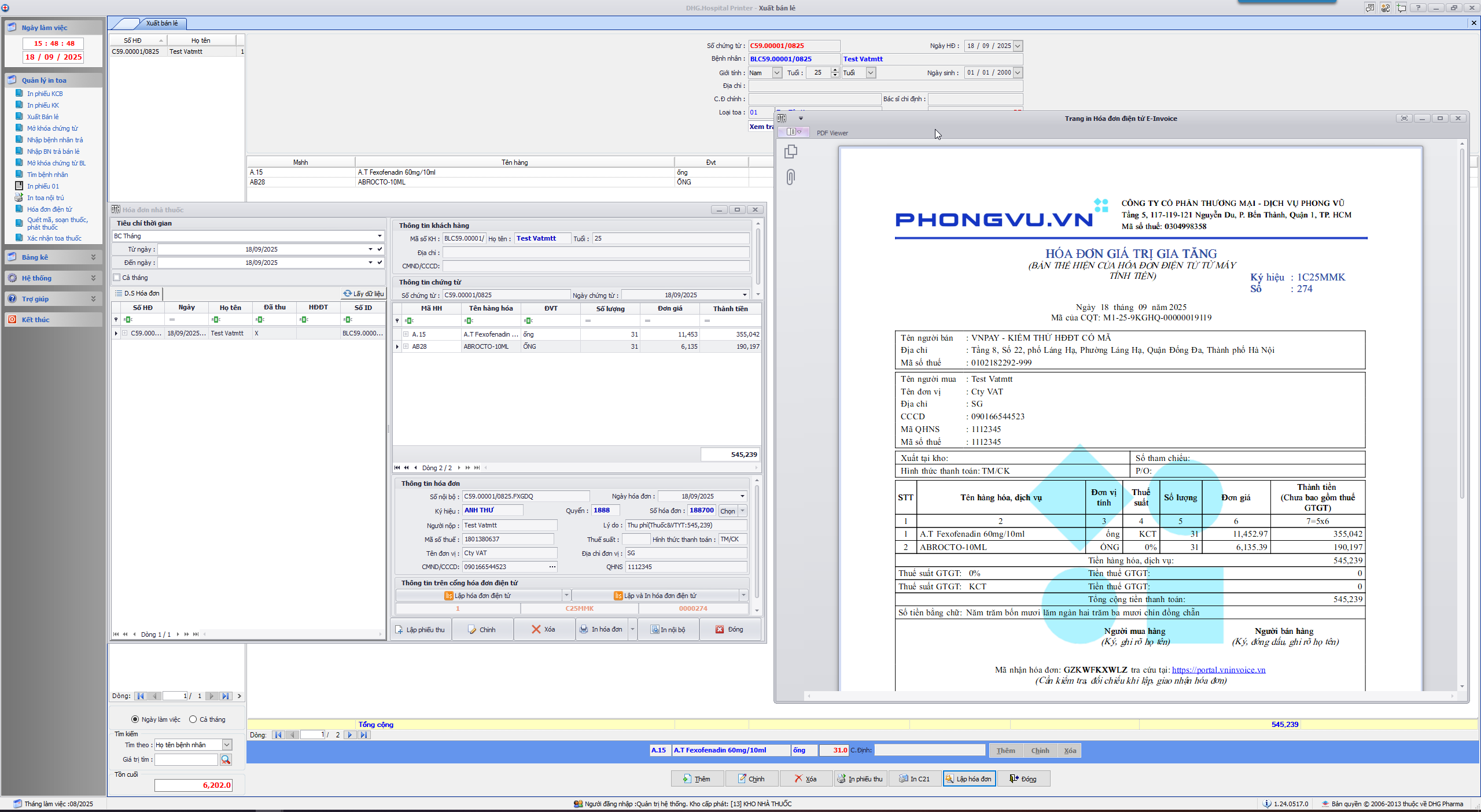Click the Giá trị tìm input field
Screen dimensions: 1481x812
[186, 759]
